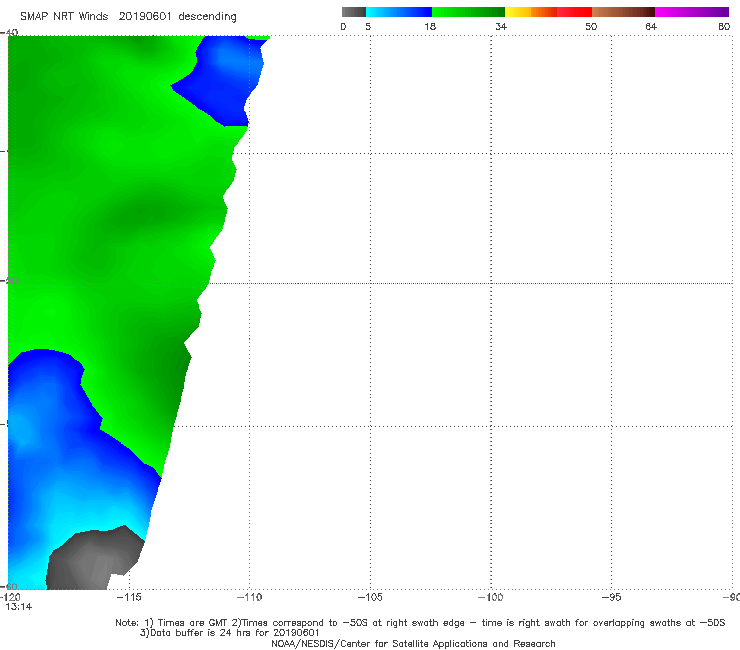This screenshot has width=740, height=650.
Task: Click the note line beginning 'Note: 1) Times are GMT'
Action: point(420,623)
